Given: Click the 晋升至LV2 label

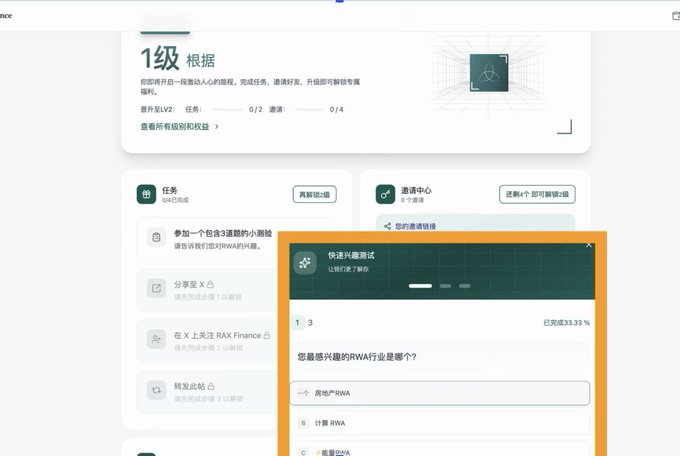Looking at the screenshot, I should (157, 109).
